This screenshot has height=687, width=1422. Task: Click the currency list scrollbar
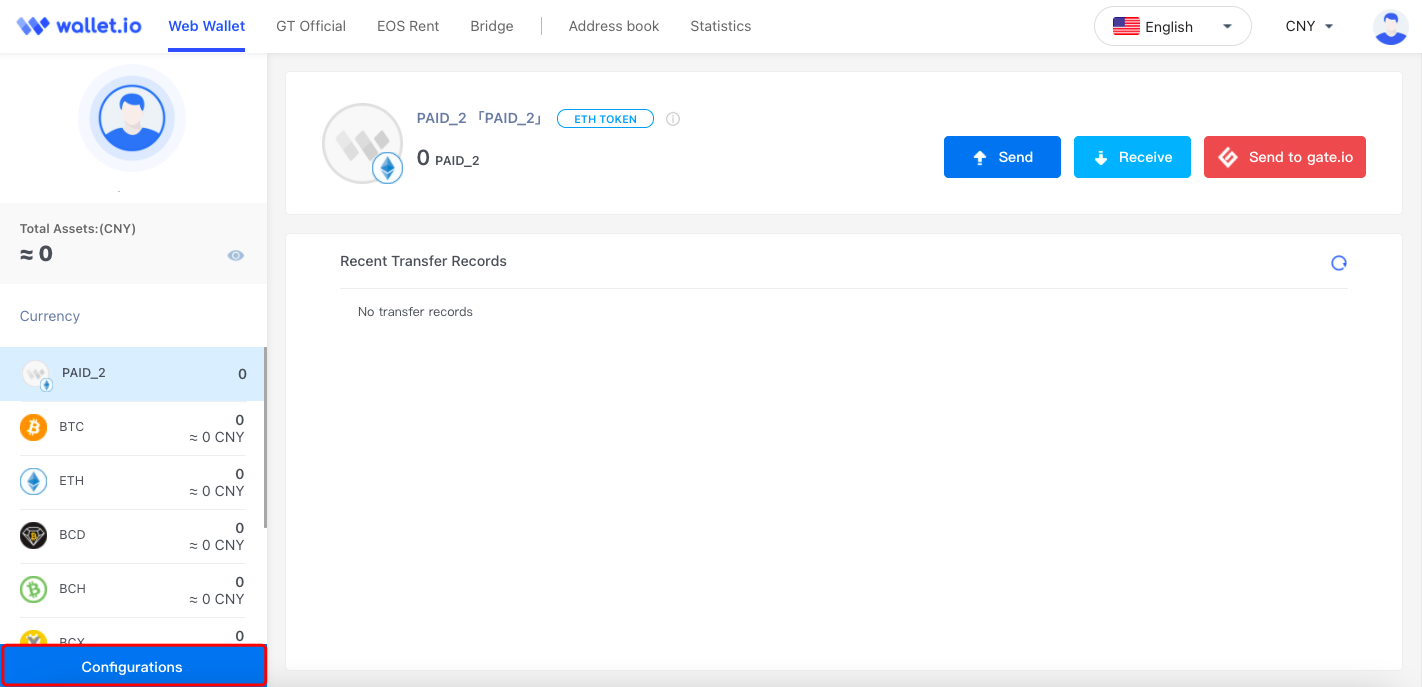[265, 438]
